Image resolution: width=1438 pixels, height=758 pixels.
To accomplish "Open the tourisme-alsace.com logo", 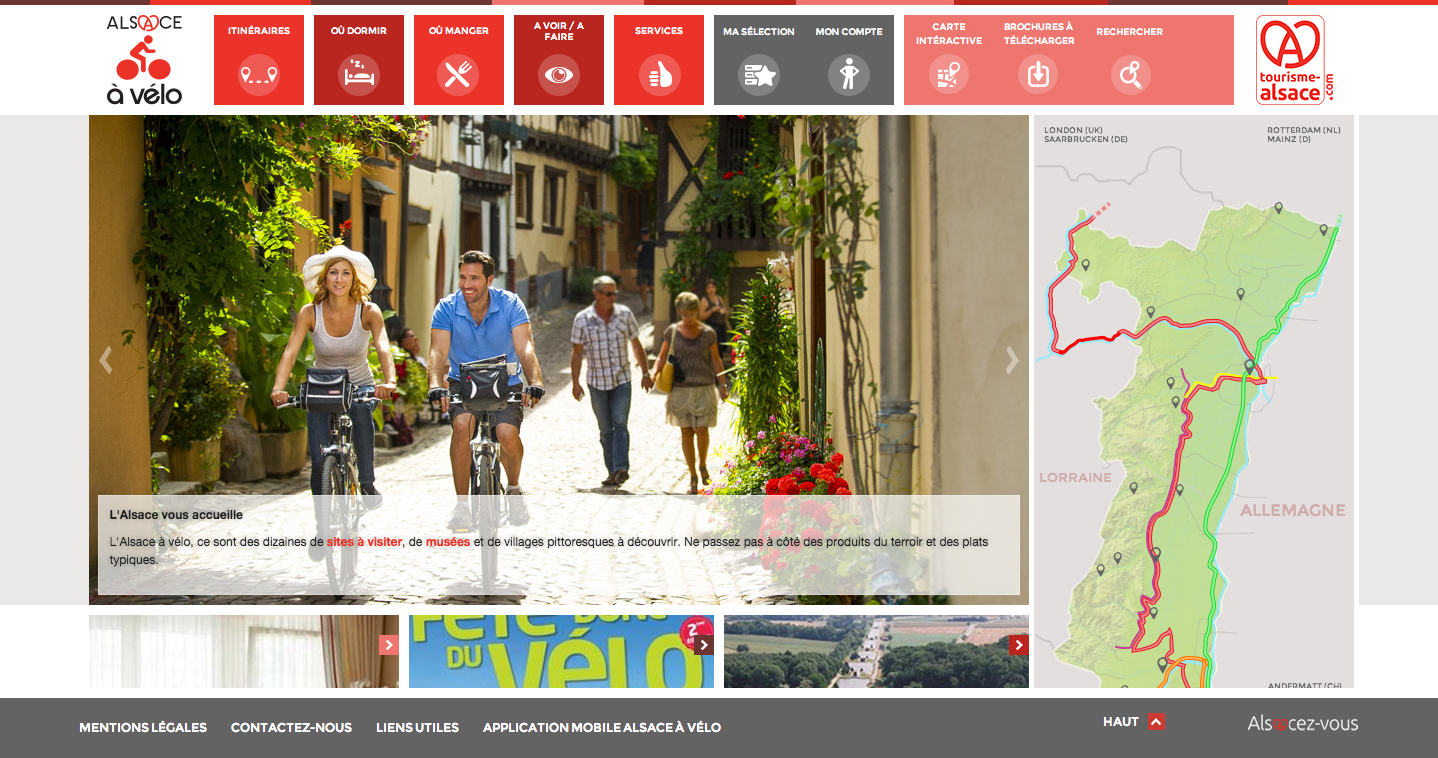I will click(1295, 60).
